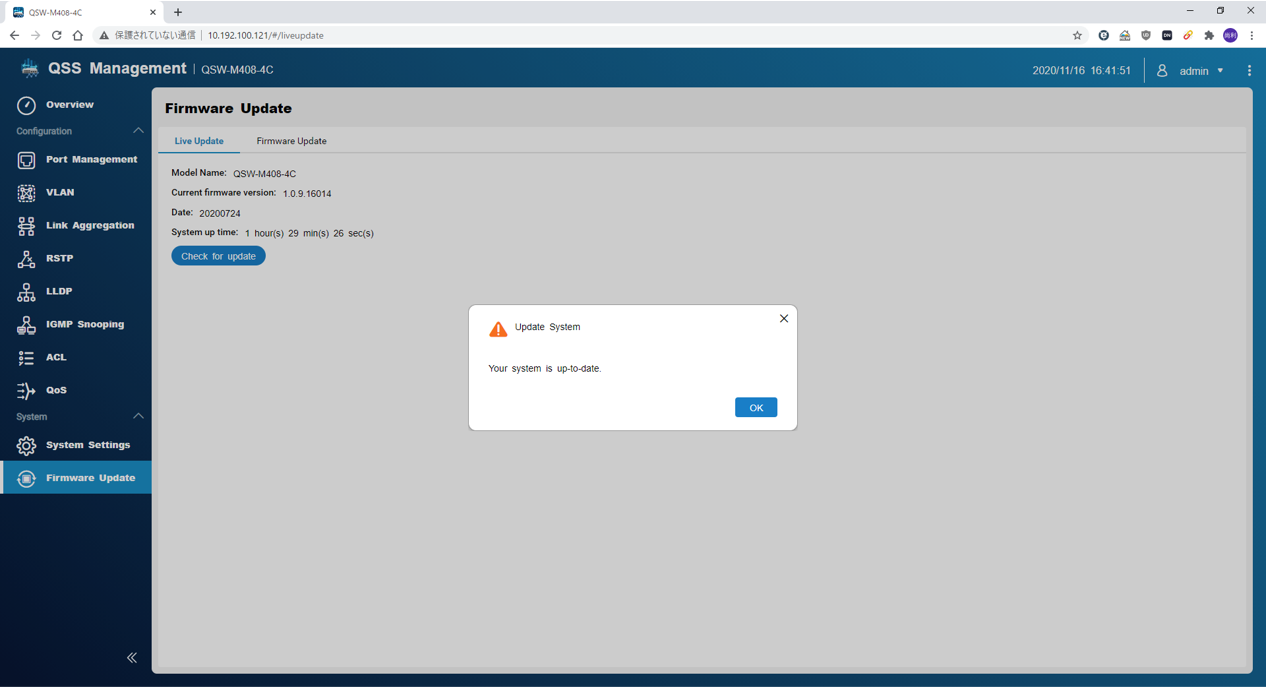
Task: Click the browser address bar URL
Action: pos(265,35)
